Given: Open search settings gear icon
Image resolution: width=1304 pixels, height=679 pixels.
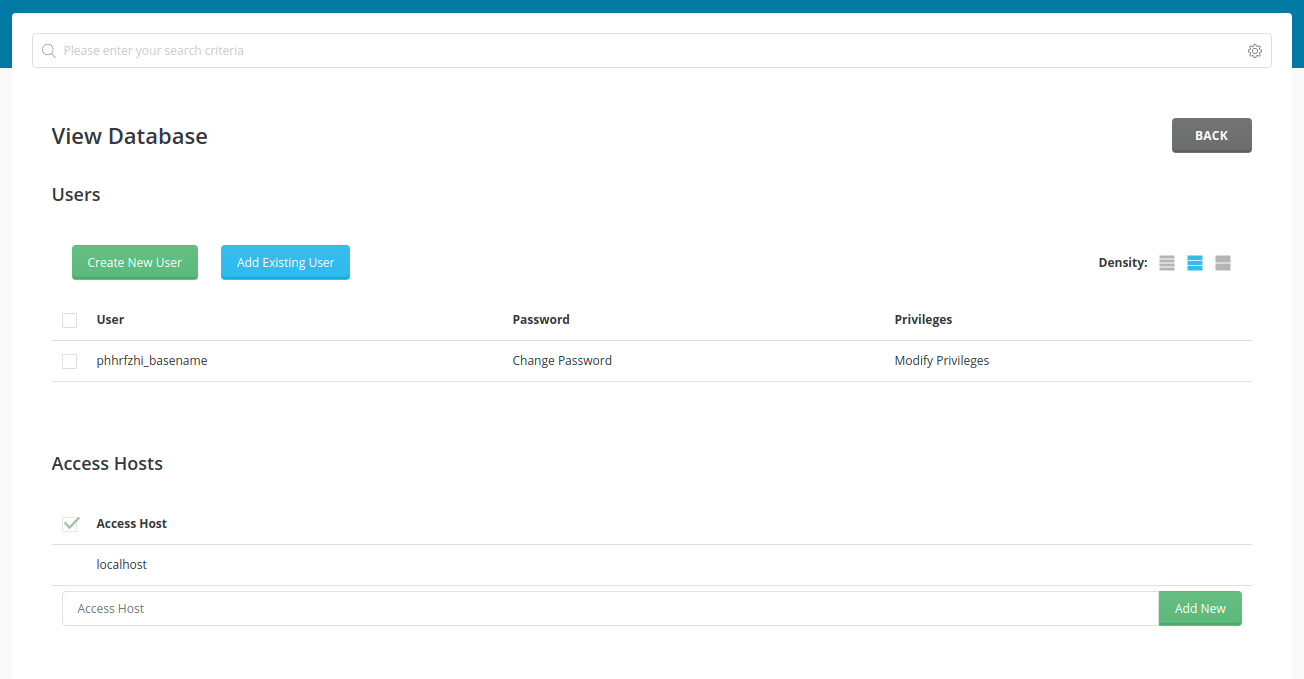Looking at the screenshot, I should [1254, 51].
